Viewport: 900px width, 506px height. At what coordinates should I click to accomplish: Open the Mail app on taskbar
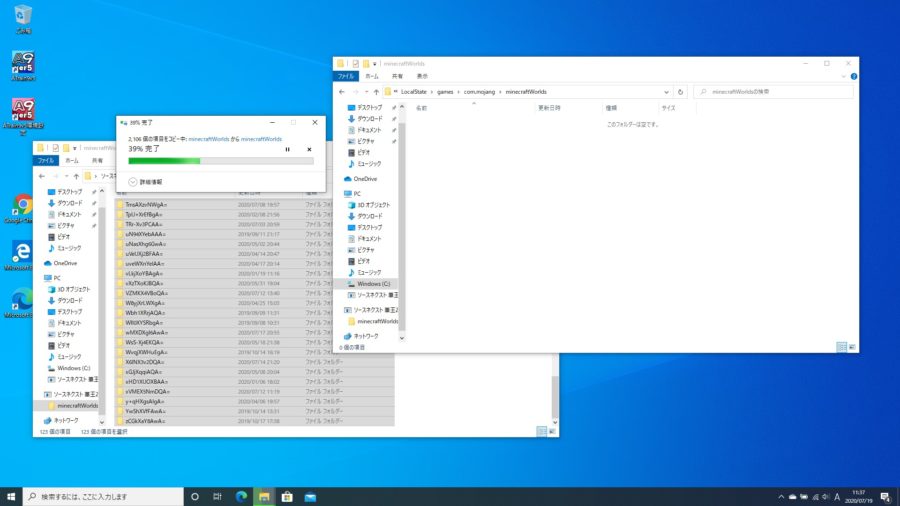point(310,496)
